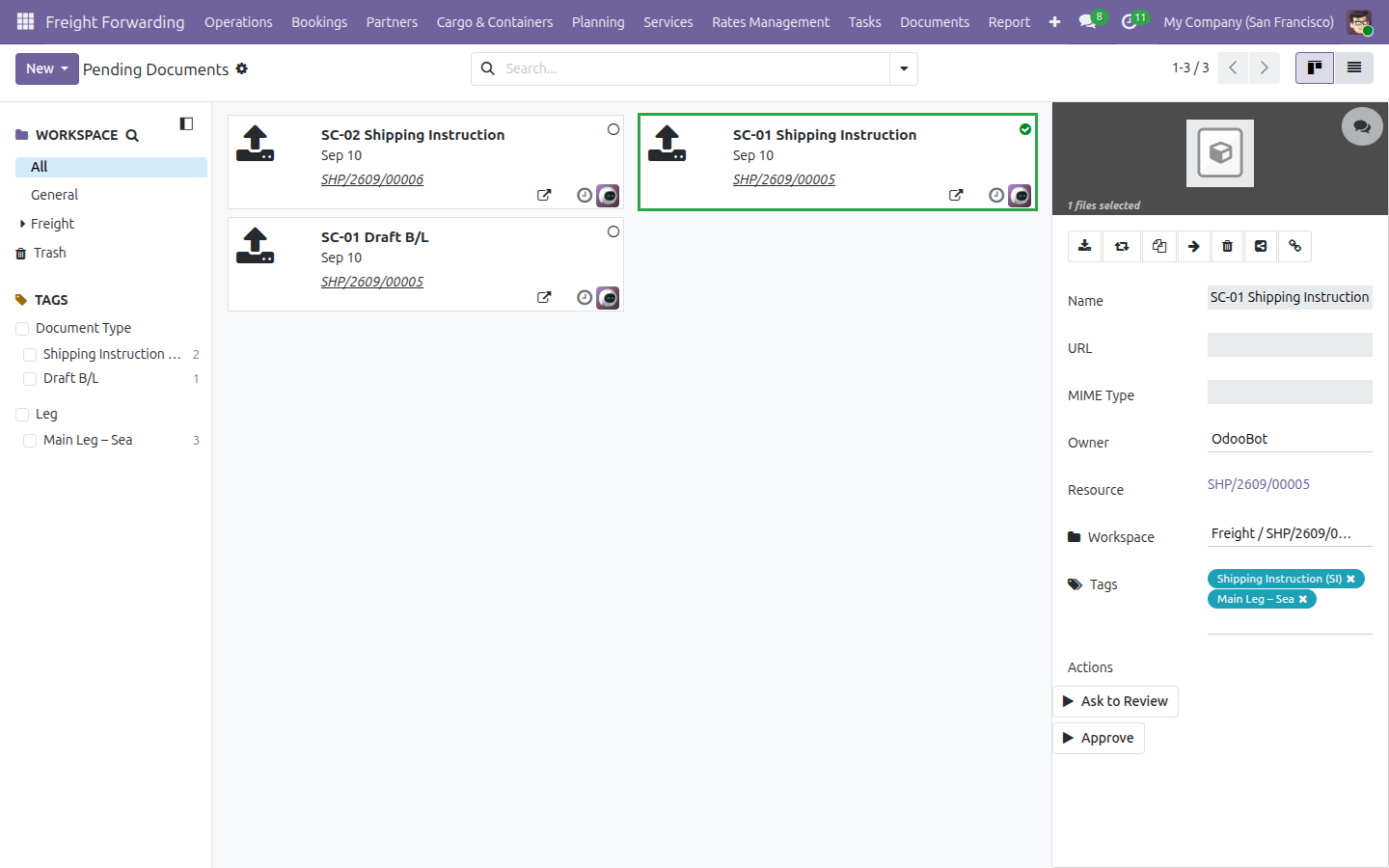Open the Workspace field dropdown
The image size is (1389, 868).
click(x=1290, y=533)
